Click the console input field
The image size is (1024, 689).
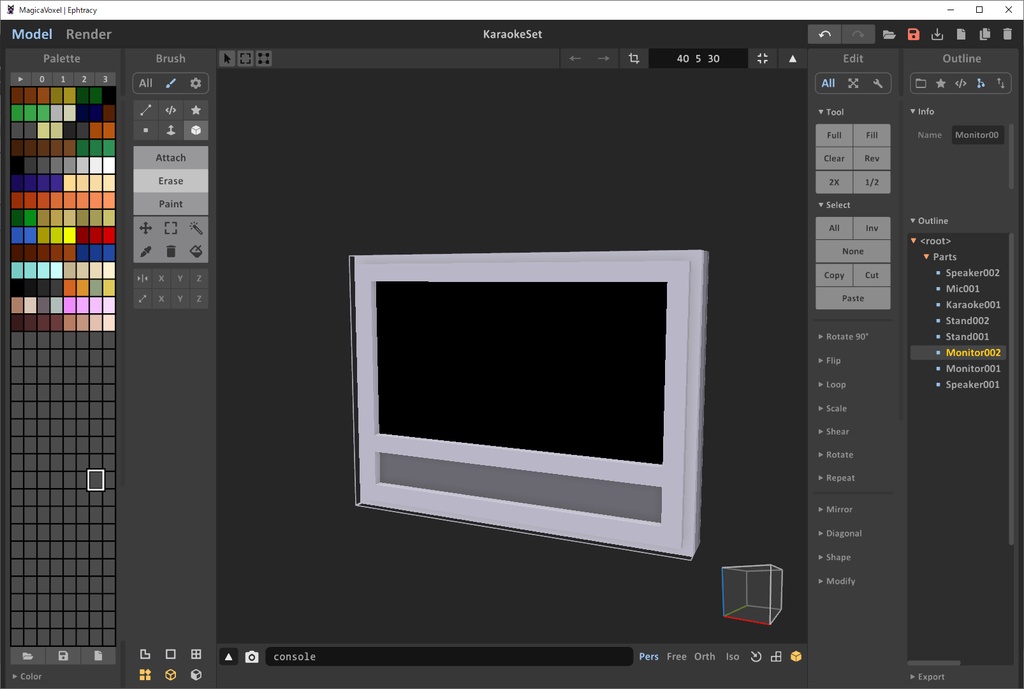tap(449, 657)
